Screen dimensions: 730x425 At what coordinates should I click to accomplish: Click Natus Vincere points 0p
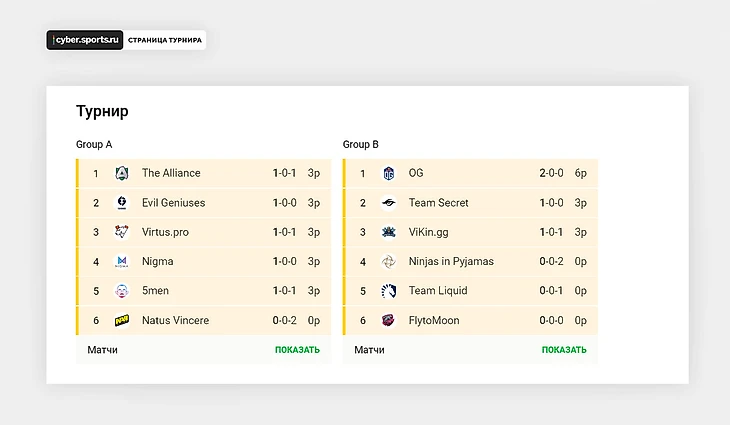tap(313, 320)
